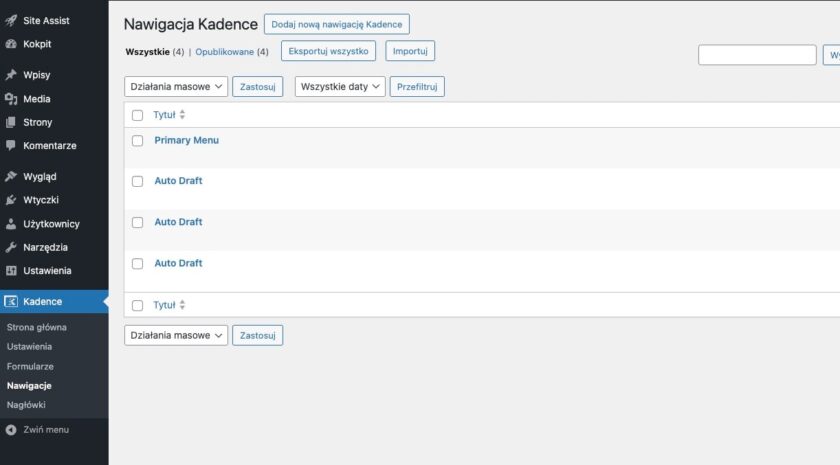The image size is (840, 465).
Task: Toggle select-all checkbox in table header
Action: point(138,115)
